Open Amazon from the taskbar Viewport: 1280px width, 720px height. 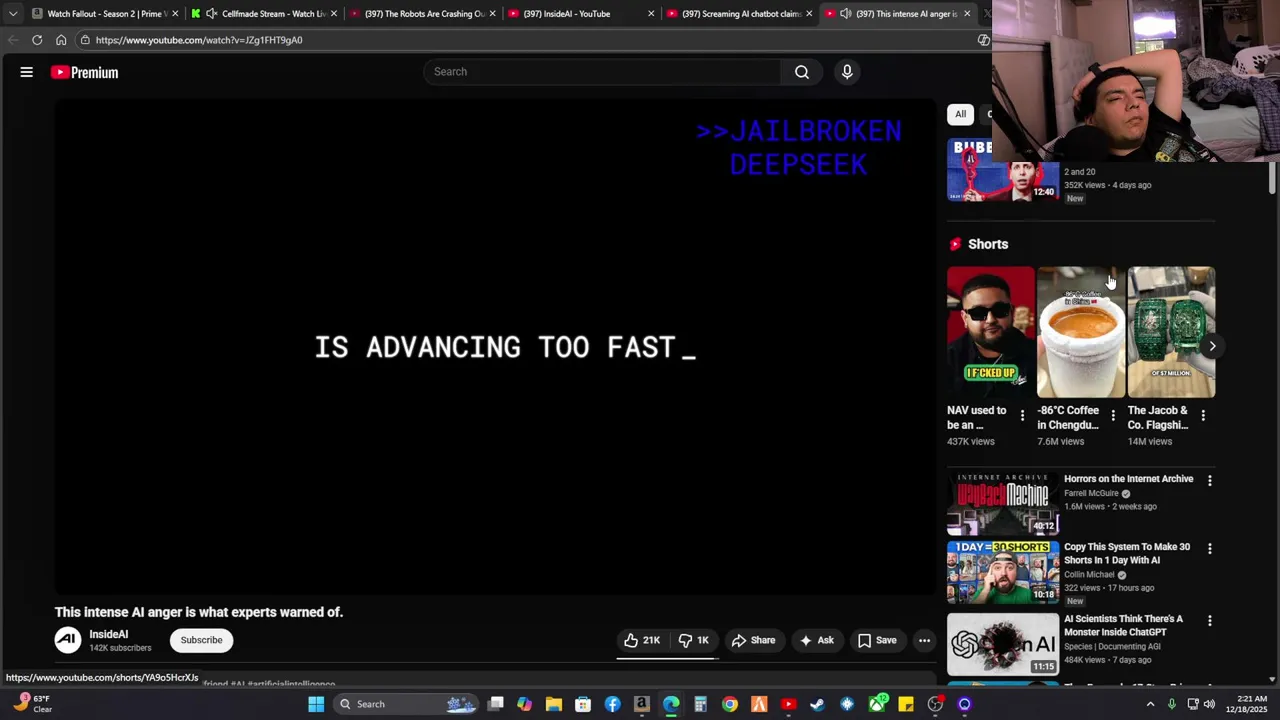tap(642, 704)
